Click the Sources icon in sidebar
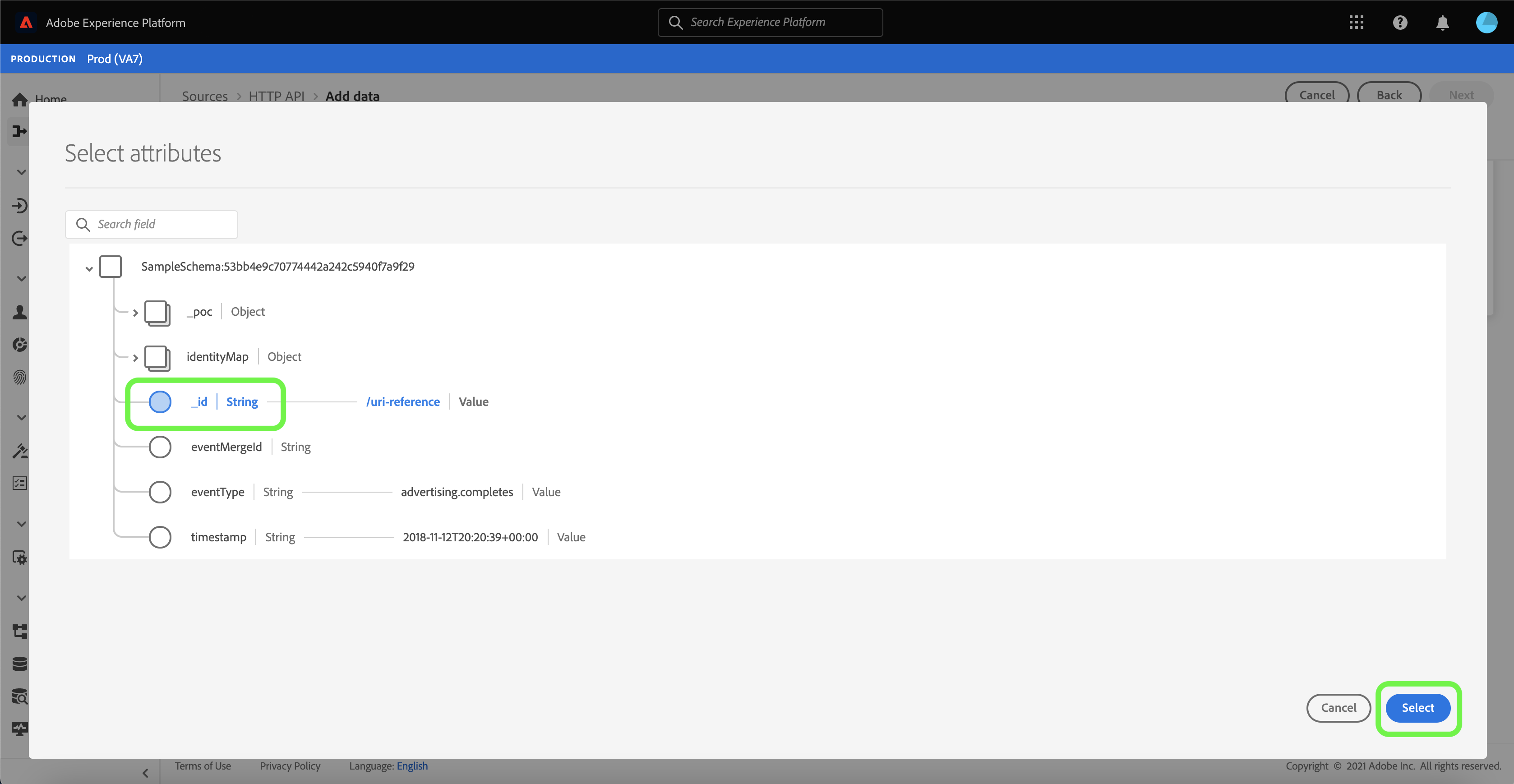Viewport: 1514px width, 784px height. click(x=19, y=131)
